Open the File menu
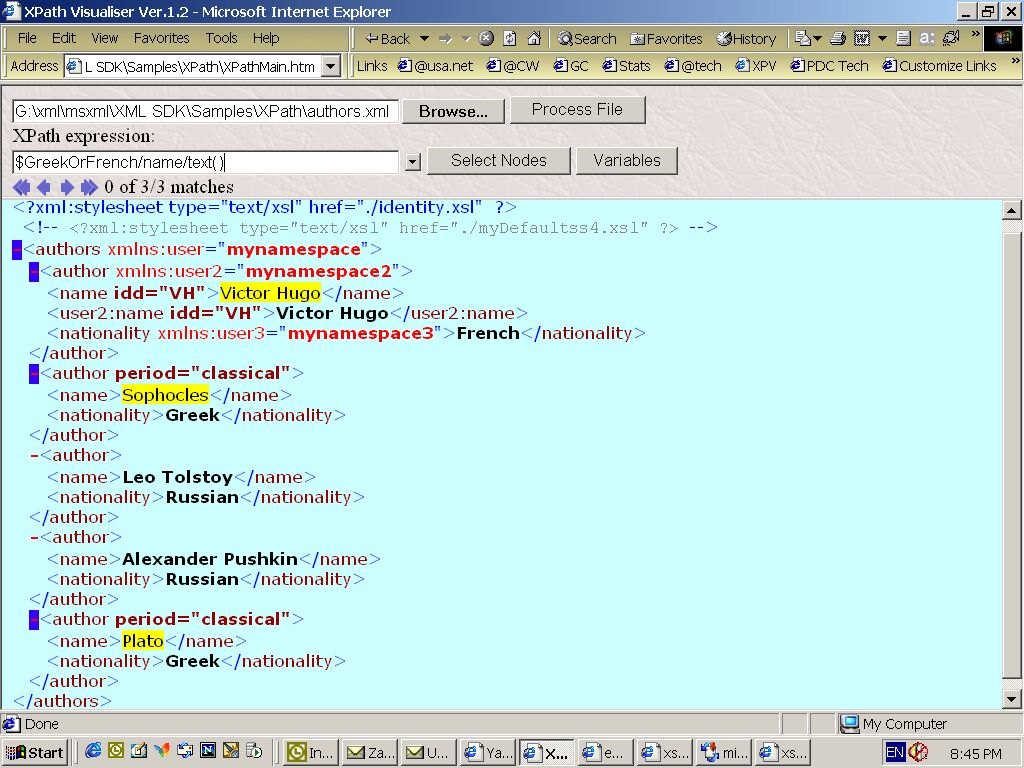The height and width of the screenshot is (768, 1024). (x=27, y=38)
